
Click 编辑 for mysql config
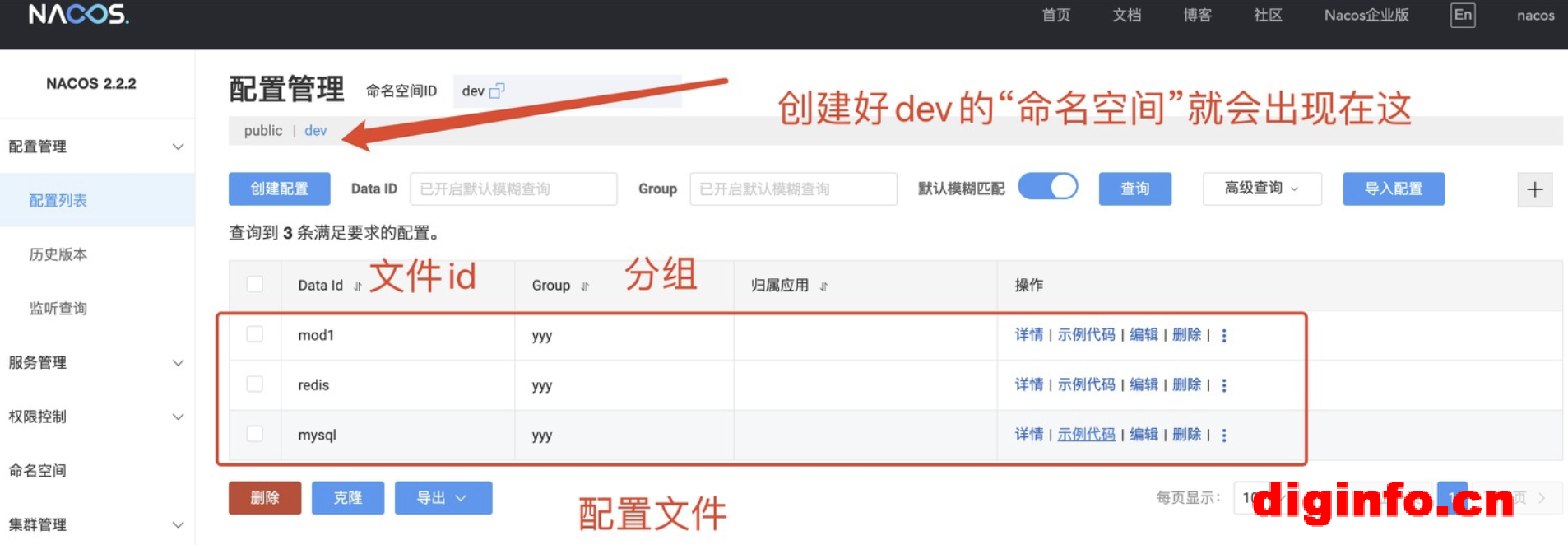tap(1144, 435)
